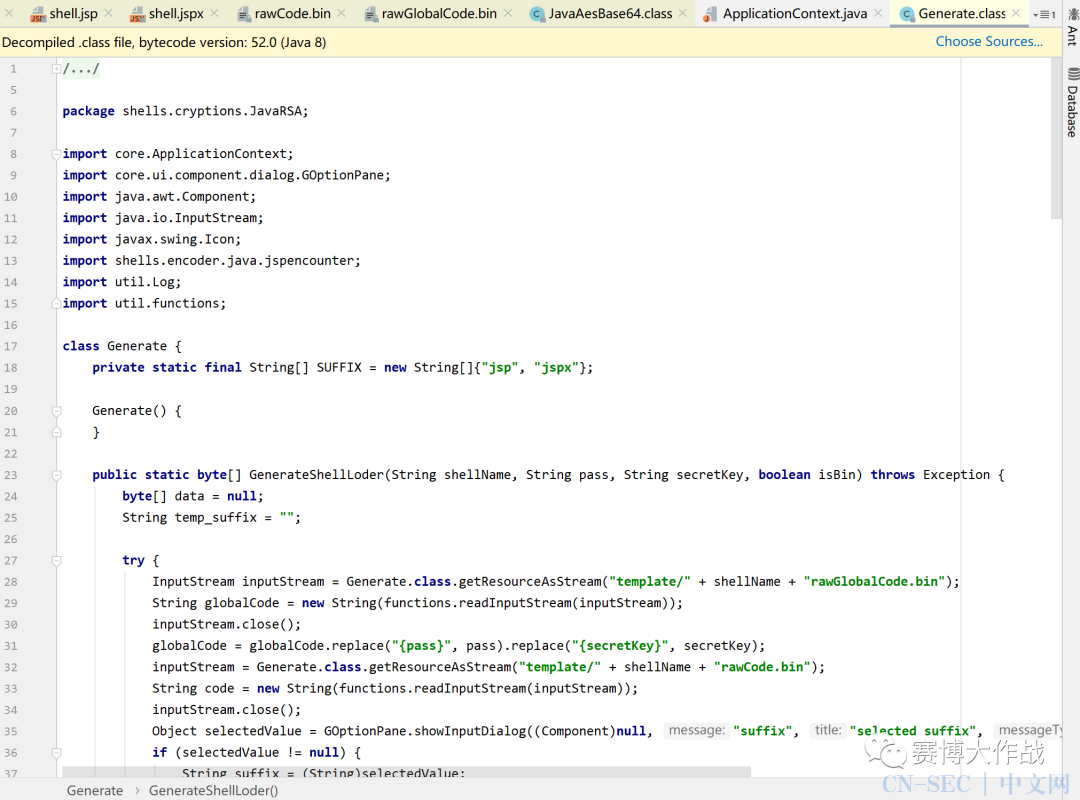Click the SUFFIX constant name on line 18
The height and width of the screenshot is (800, 1080).
click(x=339, y=367)
